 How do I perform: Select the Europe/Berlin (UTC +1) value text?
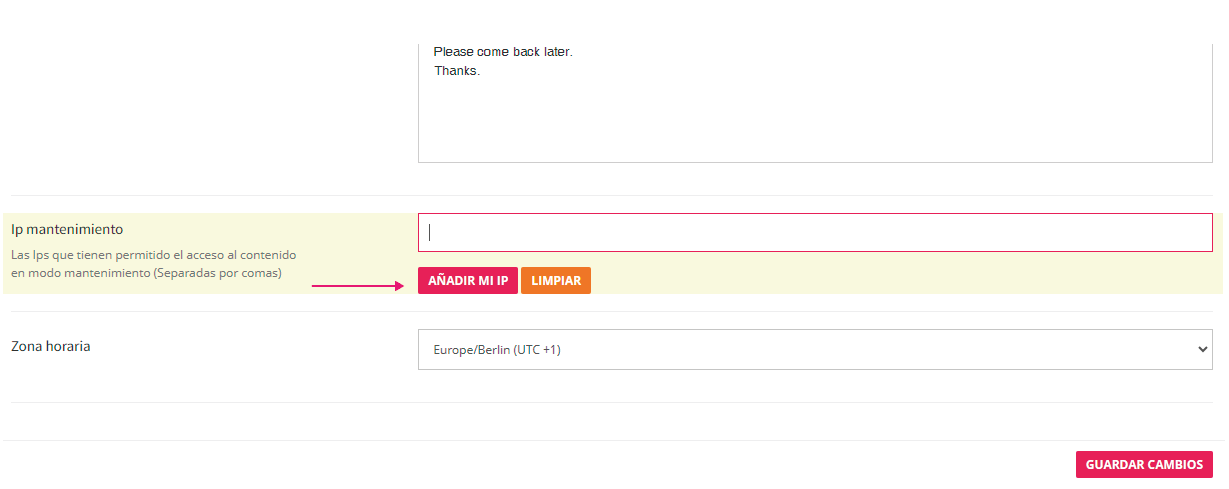point(497,350)
